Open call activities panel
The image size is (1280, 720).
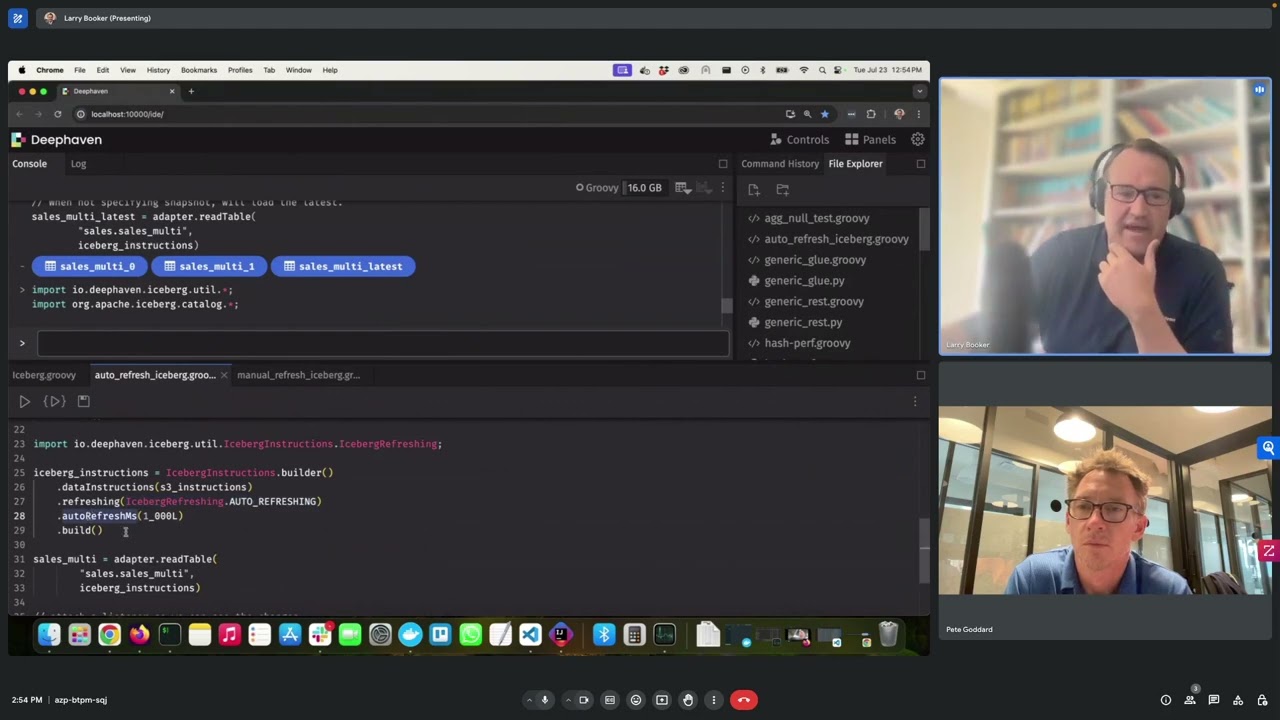[1238, 700]
